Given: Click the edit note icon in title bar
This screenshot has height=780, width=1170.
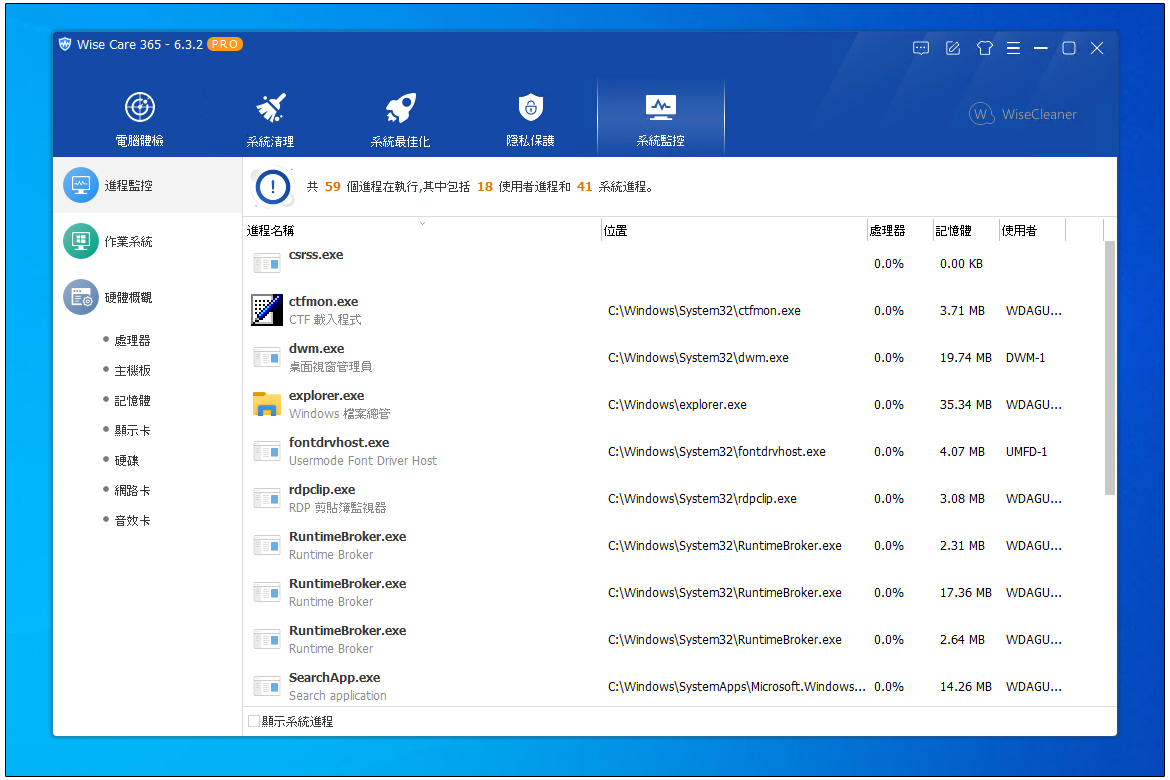Looking at the screenshot, I should (x=953, y=48).
